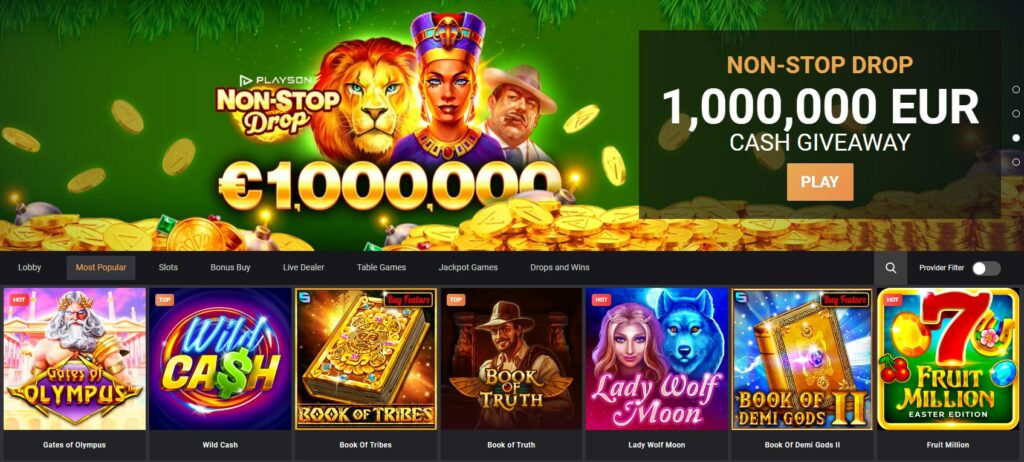Click the Book of Truth title link

click(511, 445)
